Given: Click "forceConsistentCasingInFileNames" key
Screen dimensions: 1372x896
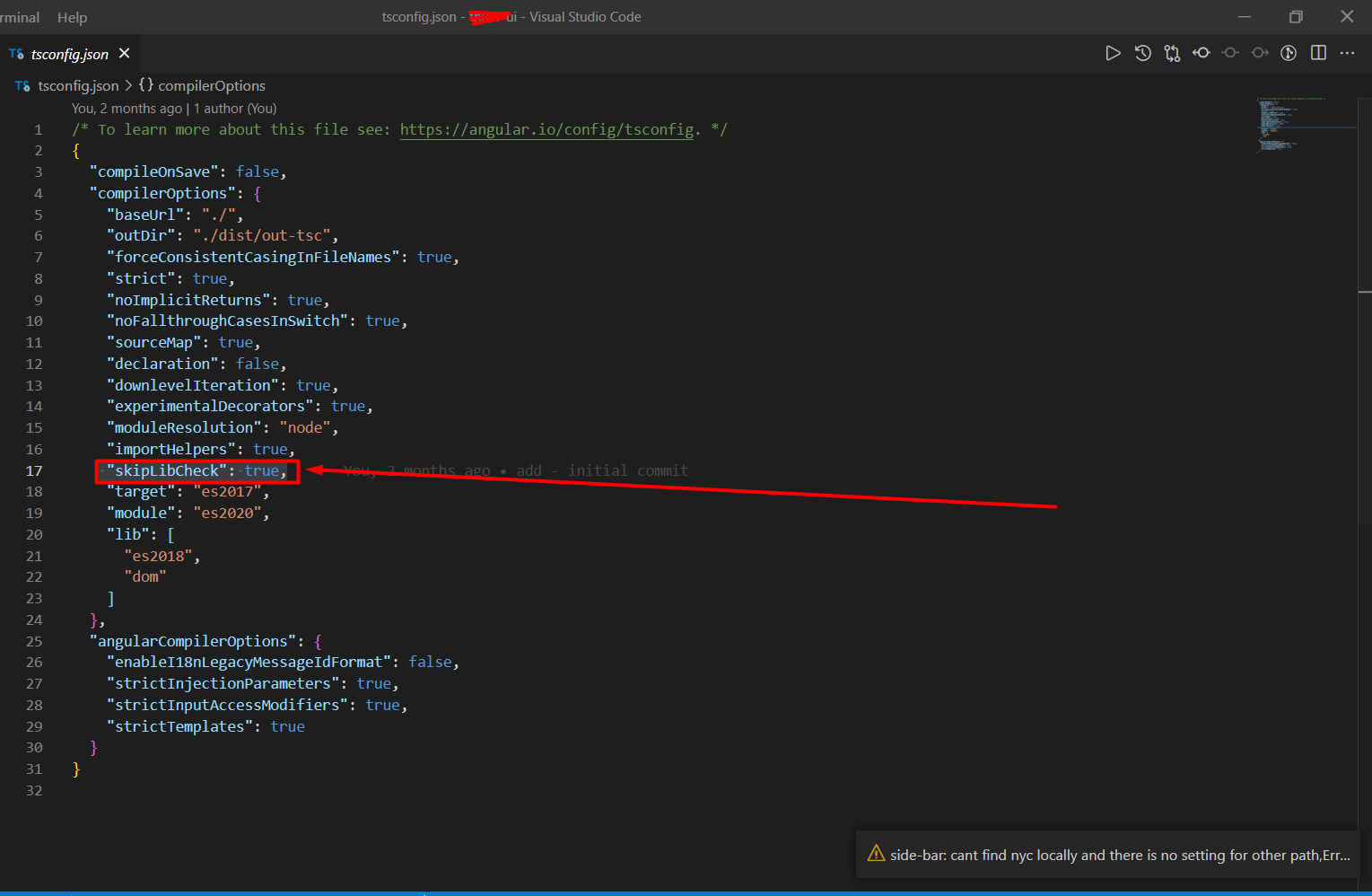Looking at the screenshot, I should click(x=253, y=257).
